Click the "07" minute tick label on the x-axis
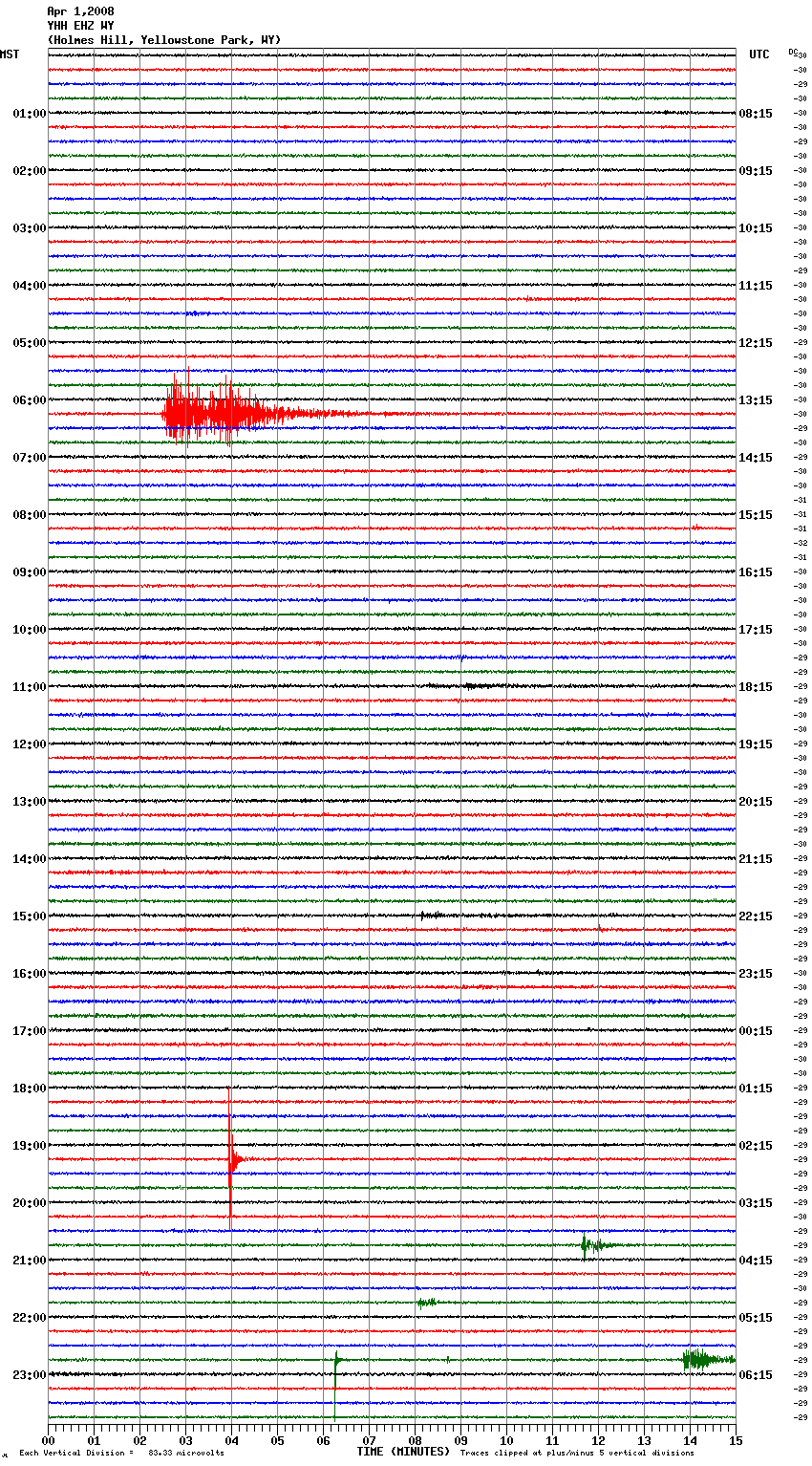Screen dimensions: 812x1466 [x=369, y=1440]
